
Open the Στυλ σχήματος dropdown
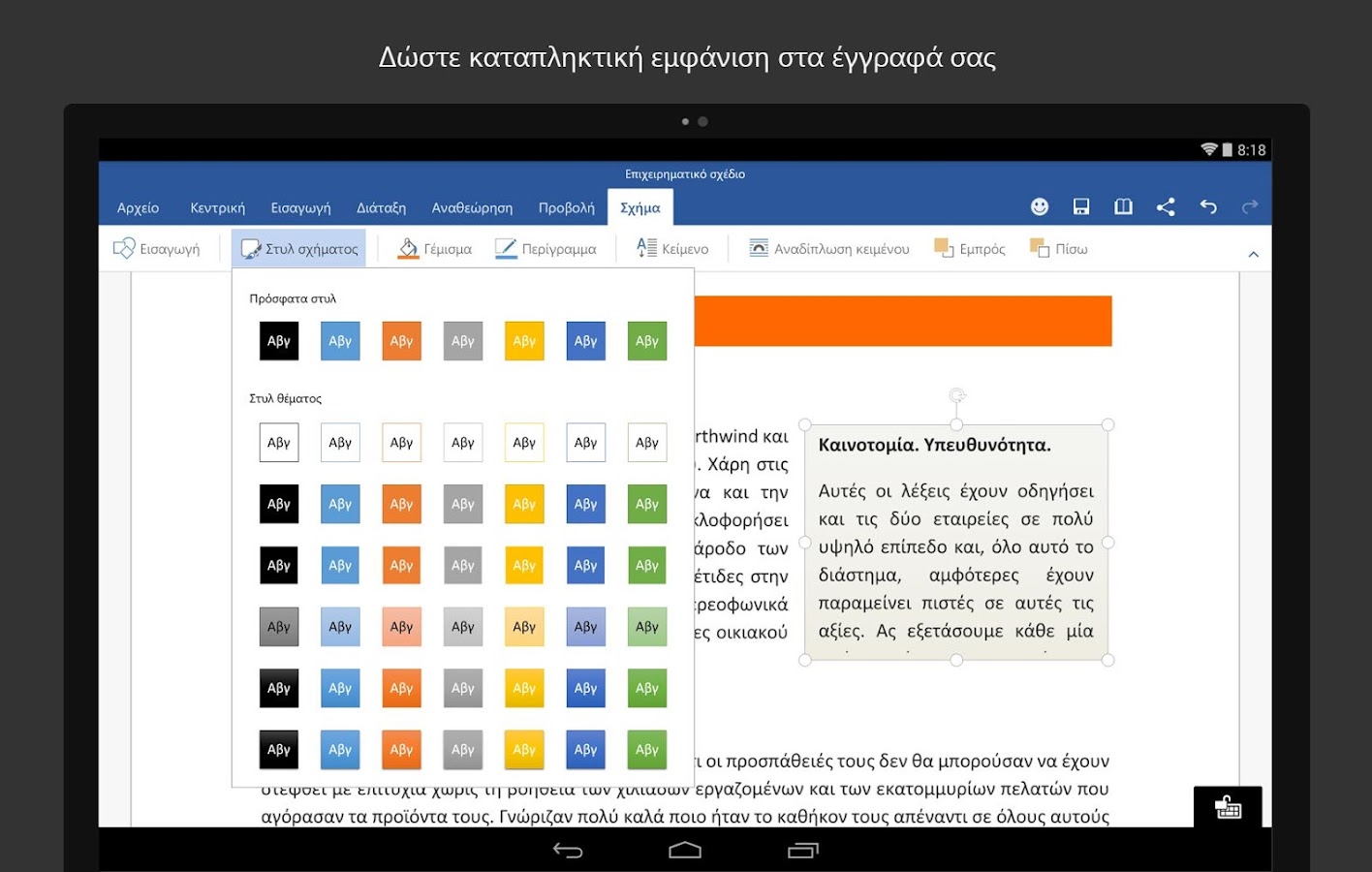pos(298,248)
